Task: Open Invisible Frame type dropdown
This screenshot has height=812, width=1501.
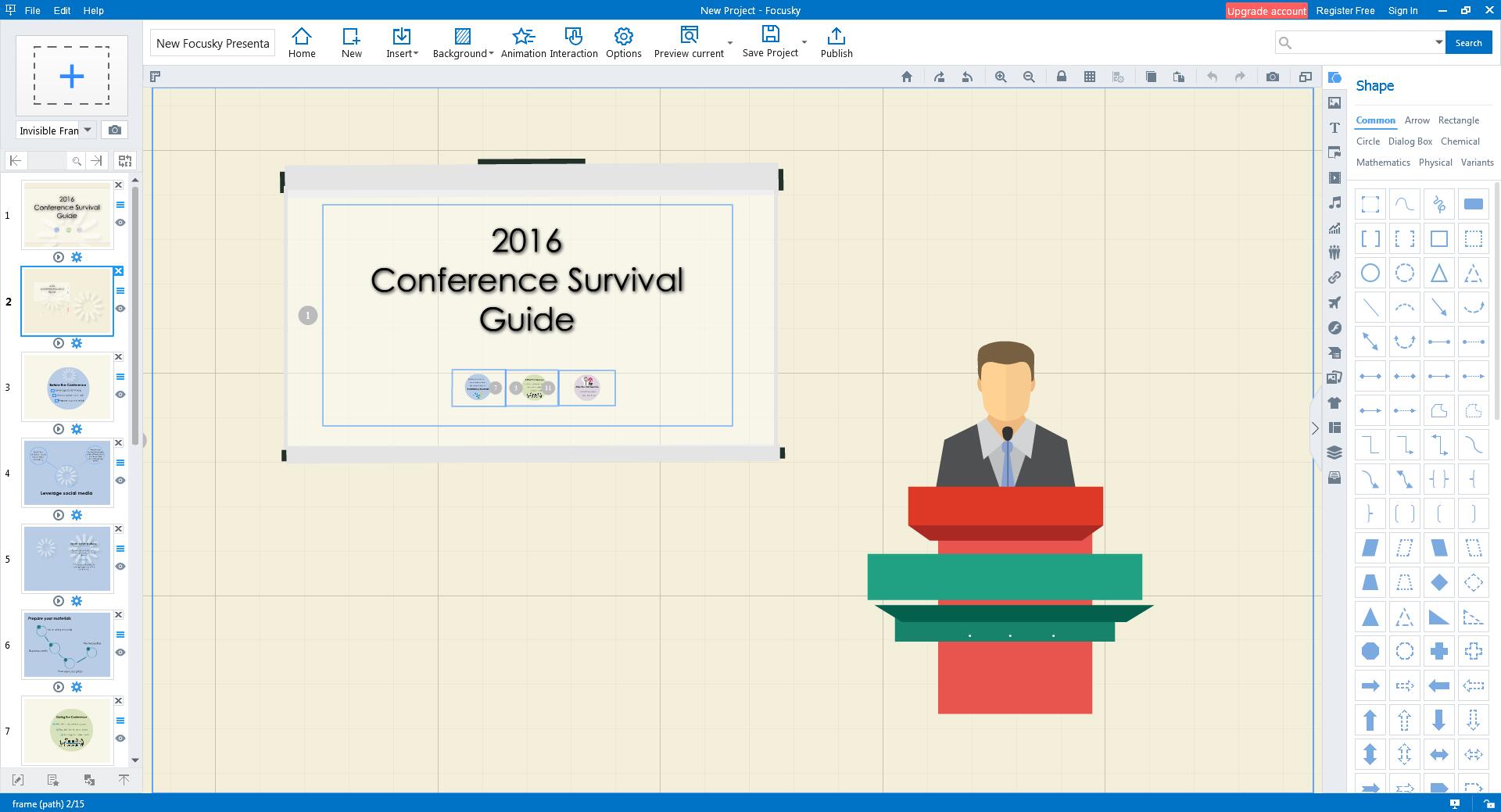Action: click(88, 130)
